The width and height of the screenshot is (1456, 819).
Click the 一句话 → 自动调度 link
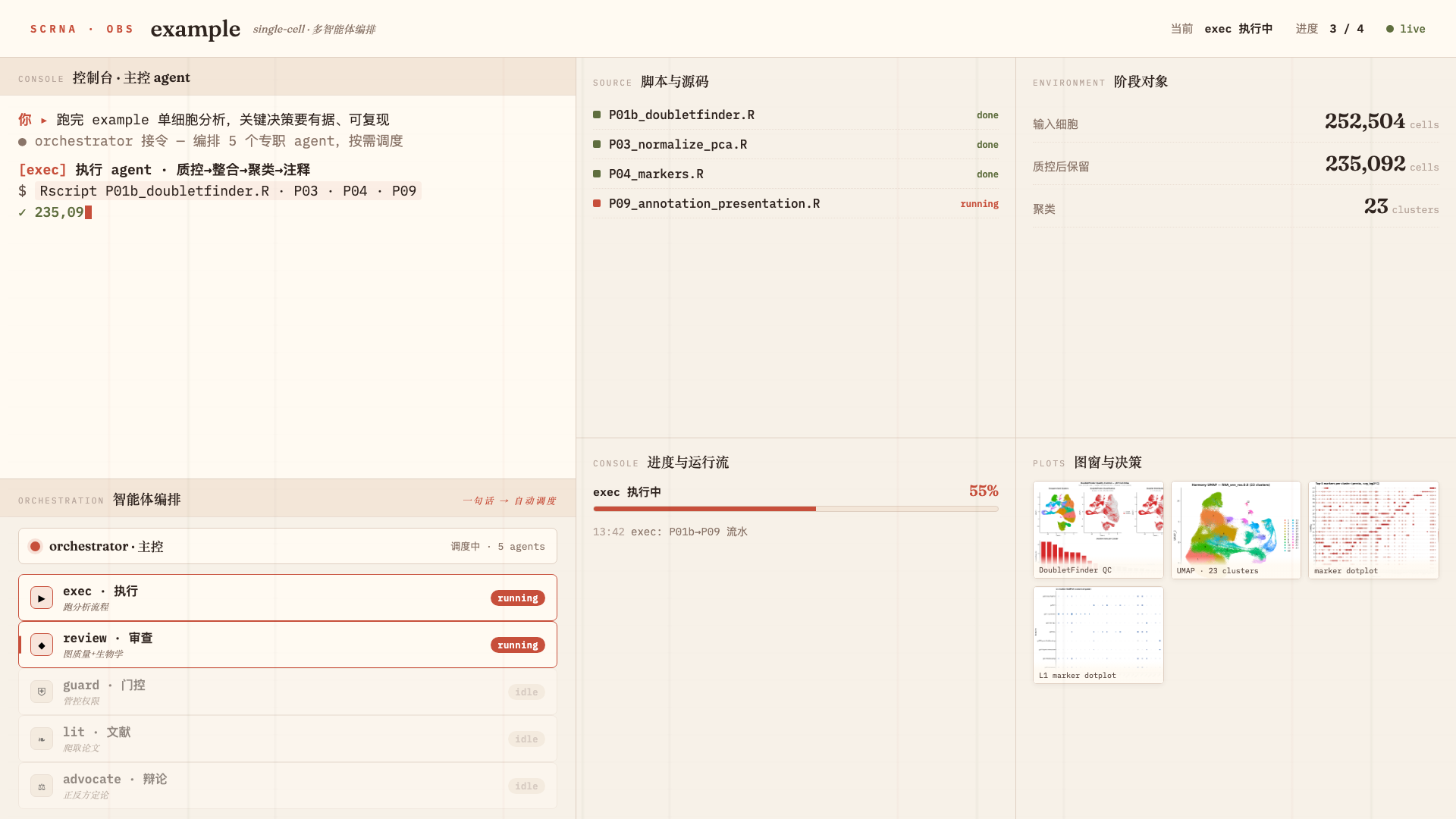tap(510, 500)
